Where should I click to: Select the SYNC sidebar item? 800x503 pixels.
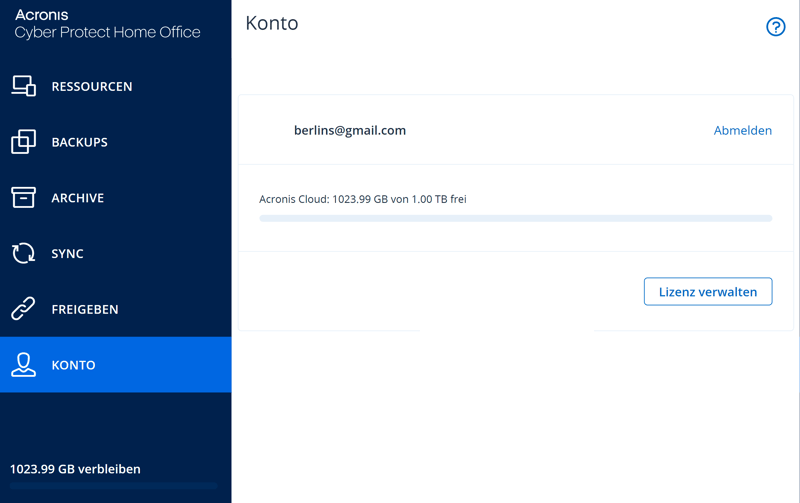click(x=115, y=253)
